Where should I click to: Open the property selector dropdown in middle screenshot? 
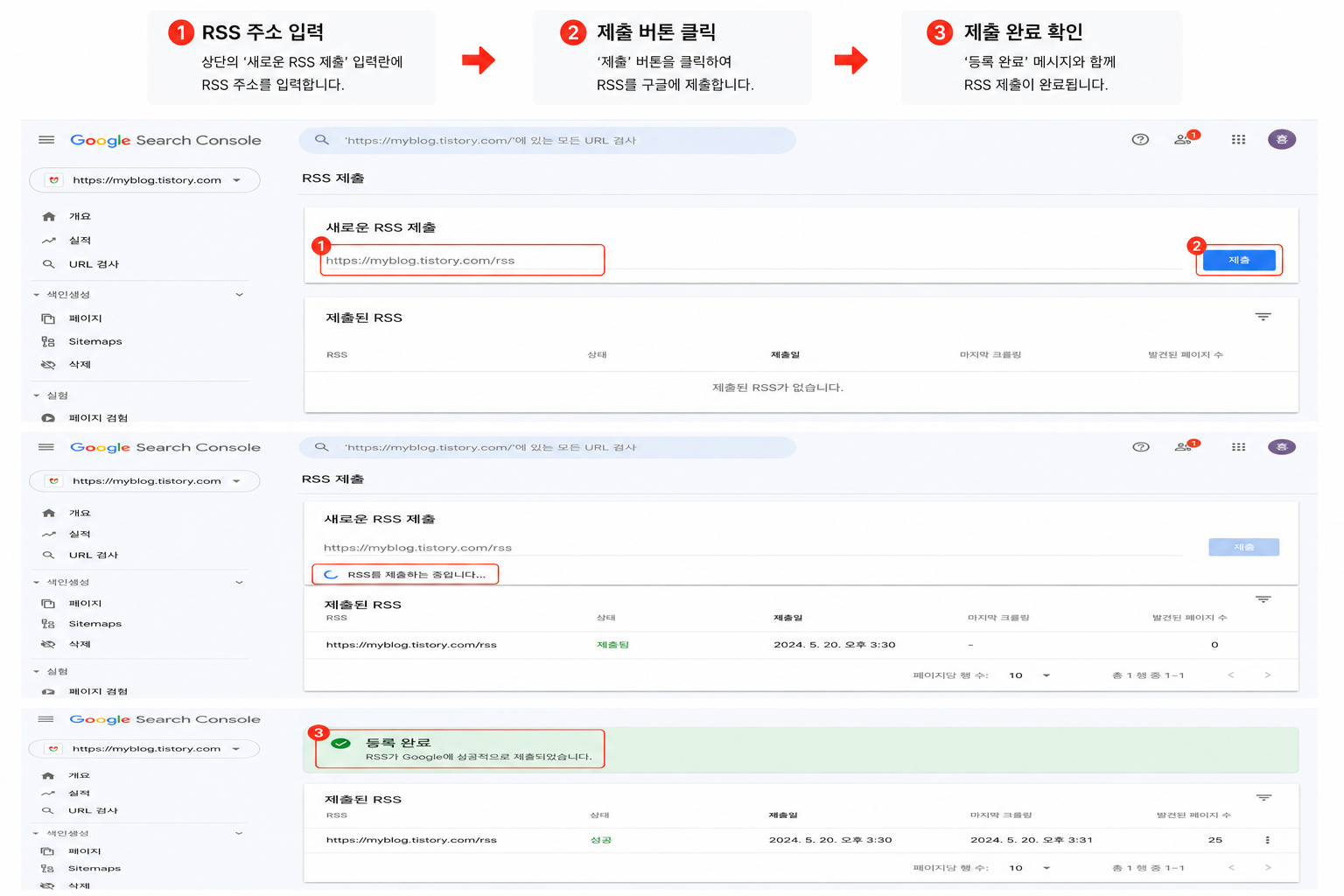pyautogui.click(x=144, y=481)
